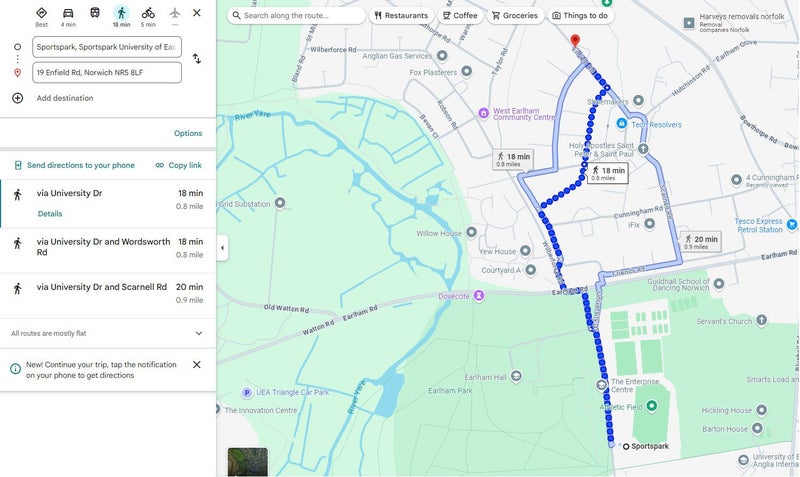Select the Driving travel mode icon
Screen dimensions: 800x477
click(68, 14)
